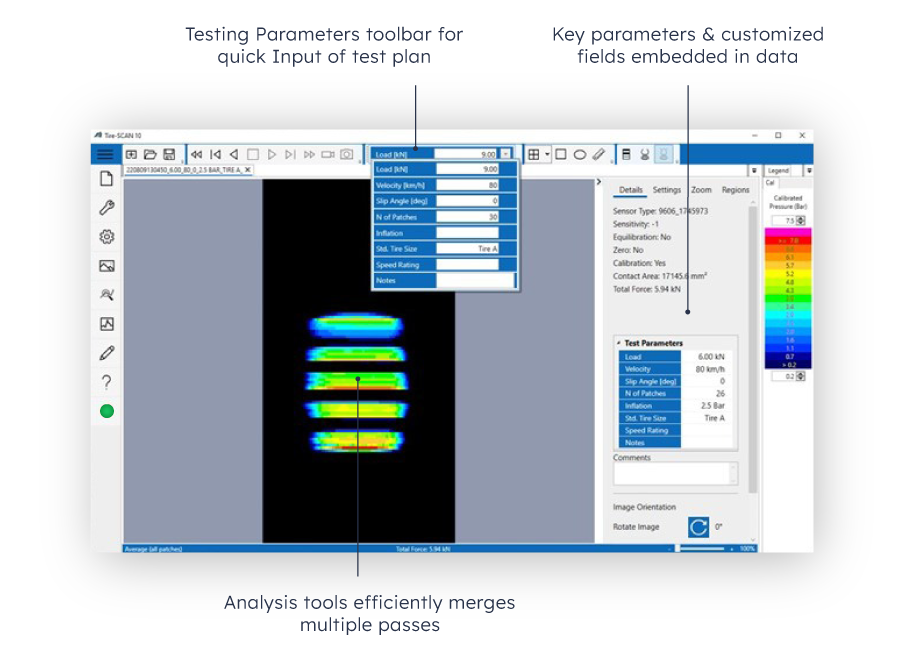Switch to the Settings tab
This screenshot has width=900, height=662.
[668, 189]
